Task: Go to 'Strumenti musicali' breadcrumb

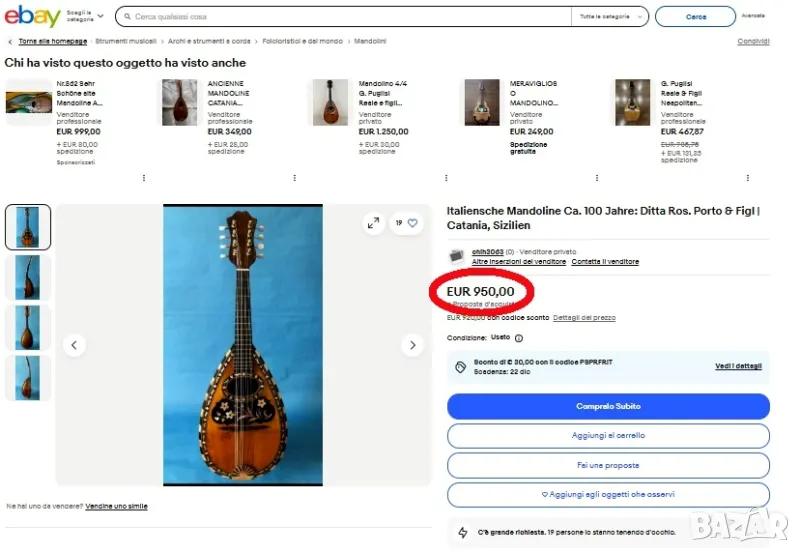Action: [x=126, y=41]
